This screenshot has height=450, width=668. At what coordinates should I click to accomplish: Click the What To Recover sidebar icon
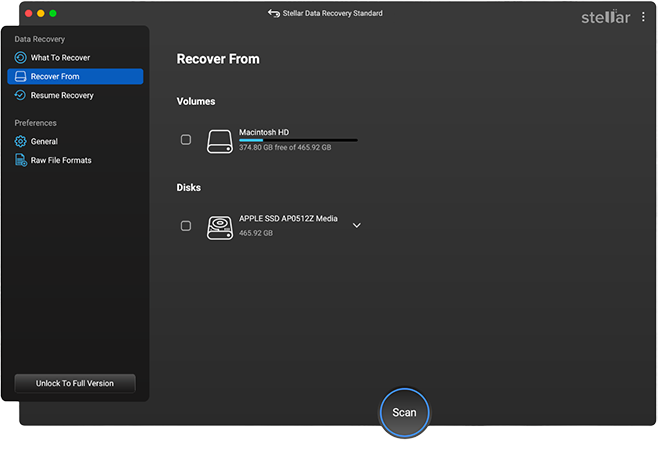20,58
